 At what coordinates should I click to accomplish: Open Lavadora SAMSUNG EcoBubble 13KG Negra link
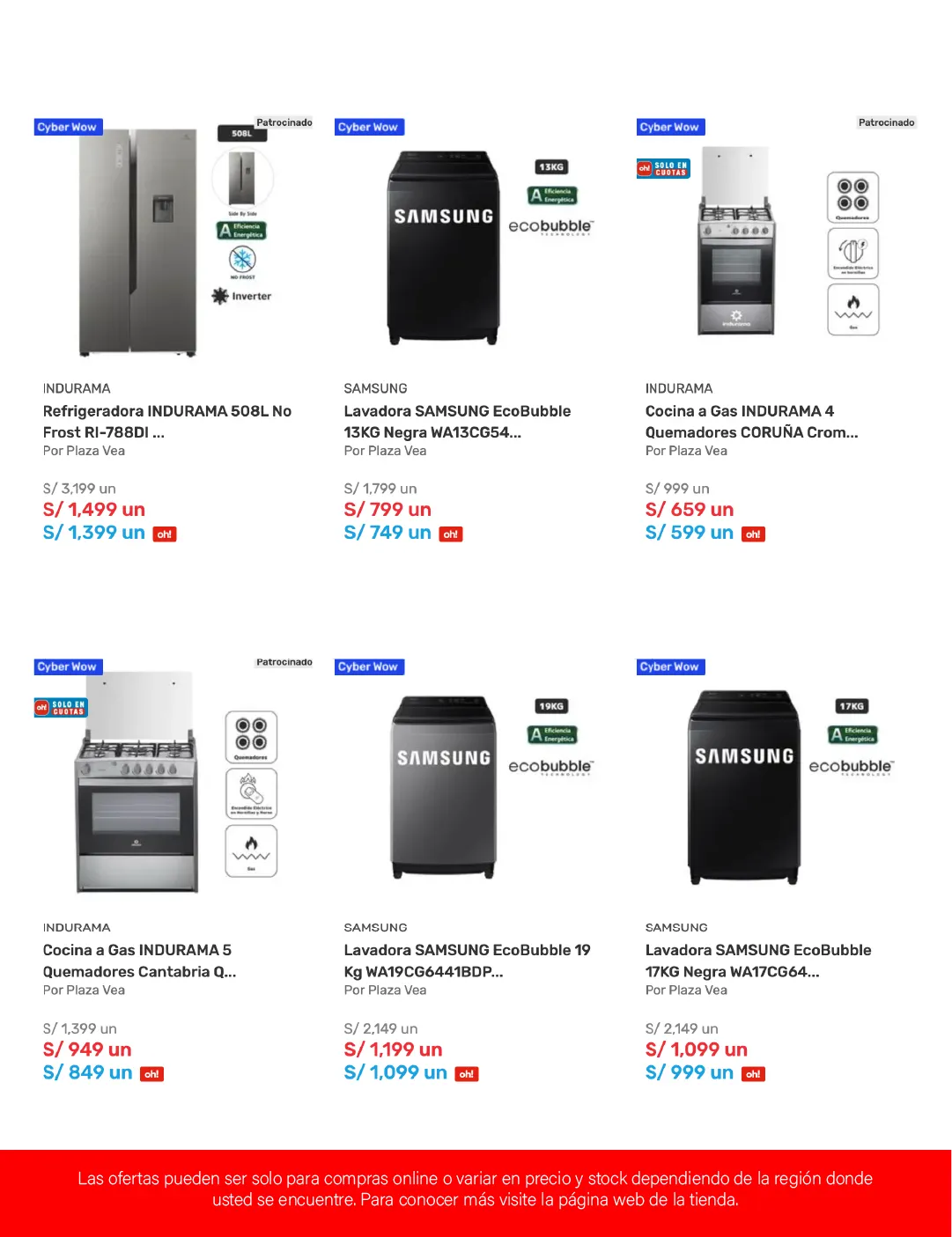456,421
